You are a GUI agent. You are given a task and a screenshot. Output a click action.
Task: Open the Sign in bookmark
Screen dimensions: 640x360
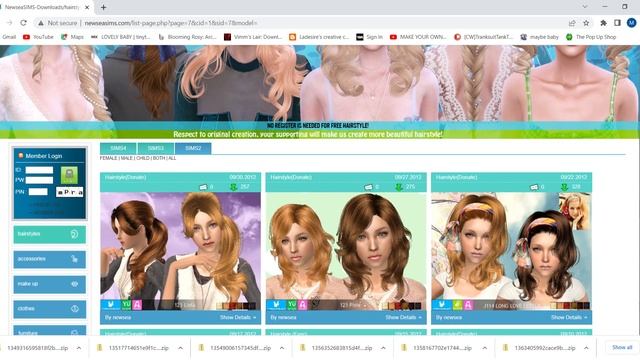(370, 37)
